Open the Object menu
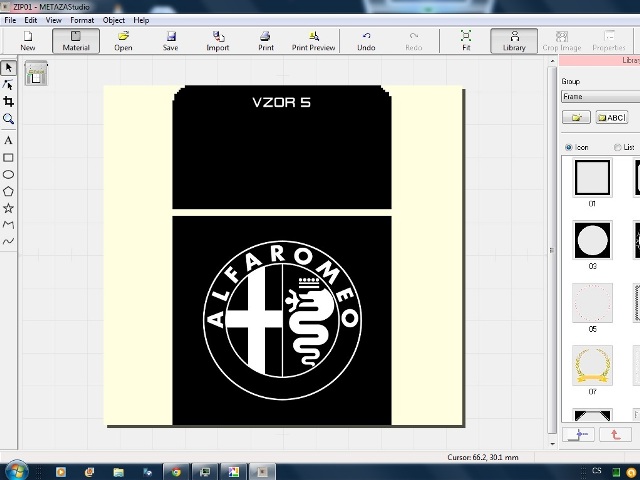 pos(113,20)
